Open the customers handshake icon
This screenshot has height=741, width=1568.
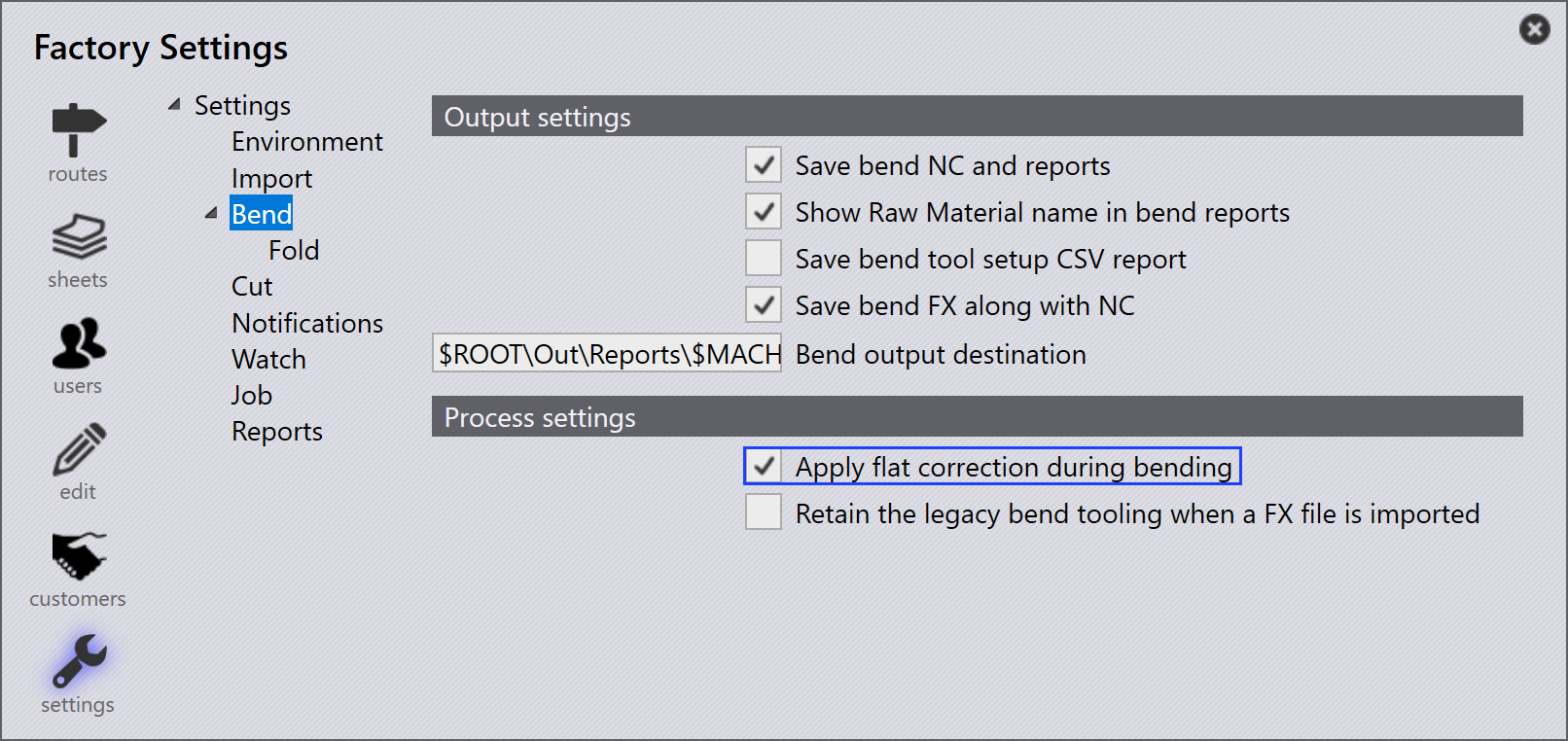[78, 555]
